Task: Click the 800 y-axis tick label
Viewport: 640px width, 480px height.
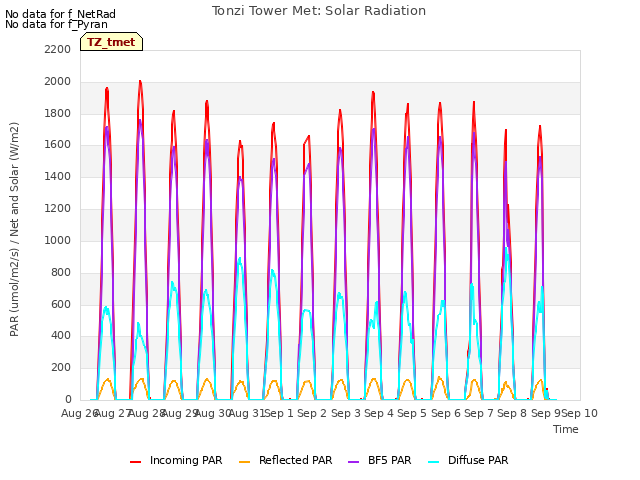Action: click(61, 272)
